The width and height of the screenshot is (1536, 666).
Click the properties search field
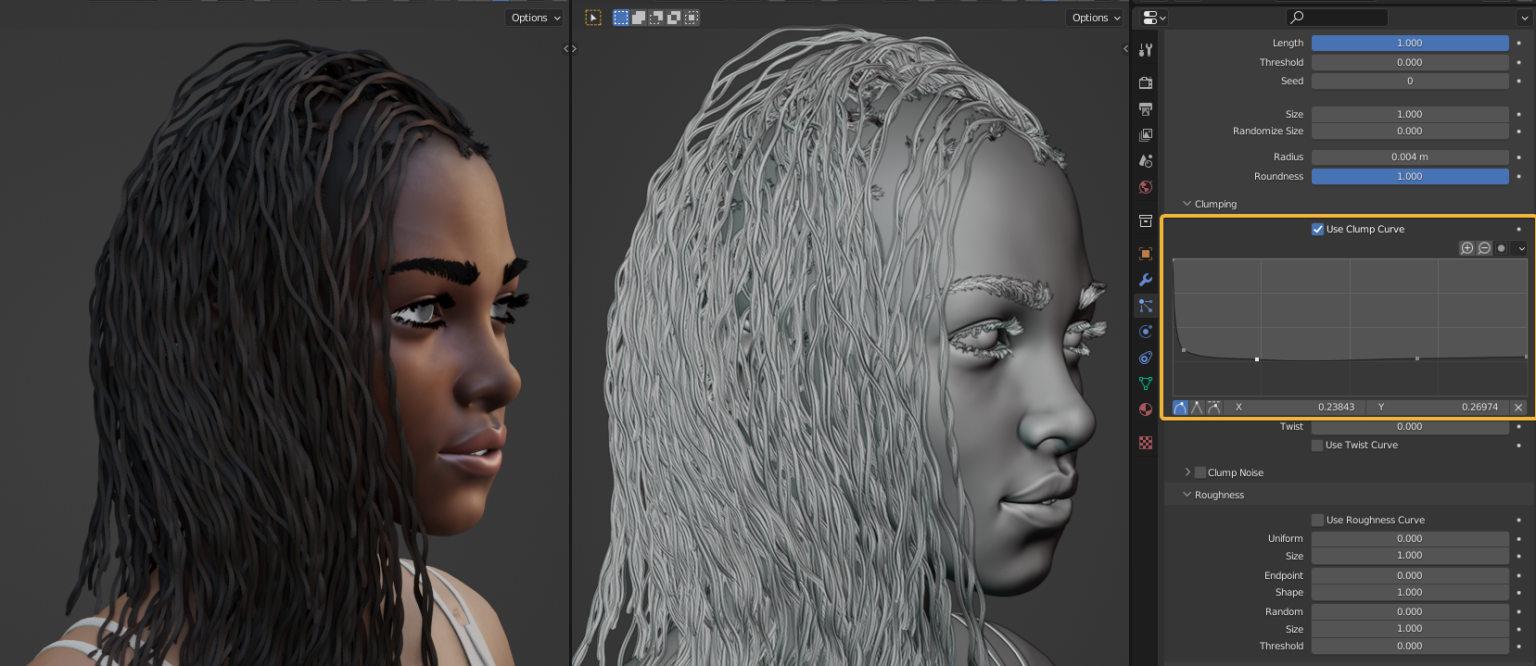1337,17
